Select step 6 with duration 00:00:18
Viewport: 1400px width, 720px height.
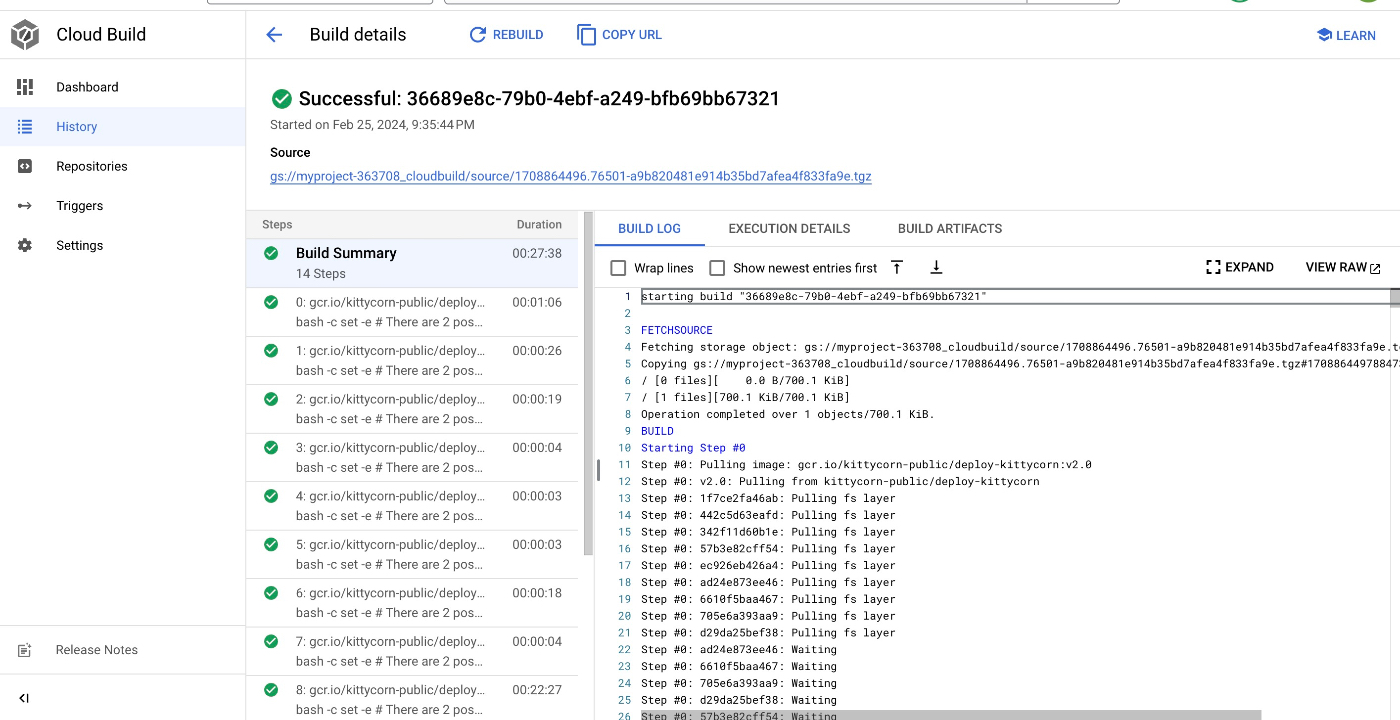click(412, 603)
